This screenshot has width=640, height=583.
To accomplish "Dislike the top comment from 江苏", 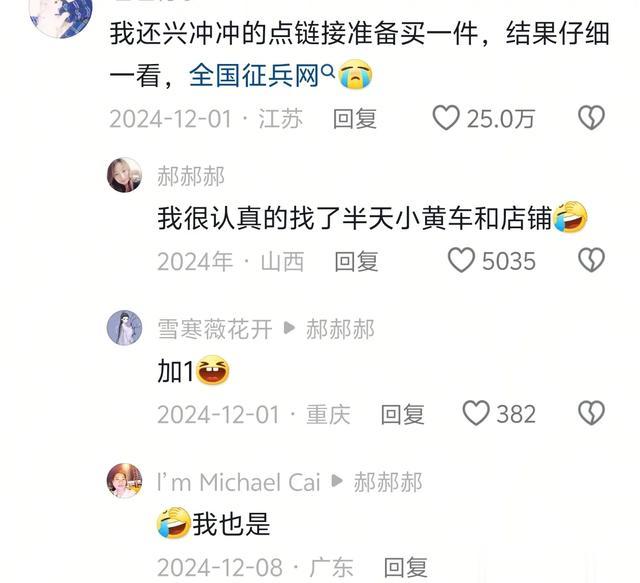I will (x=591, y=118).
